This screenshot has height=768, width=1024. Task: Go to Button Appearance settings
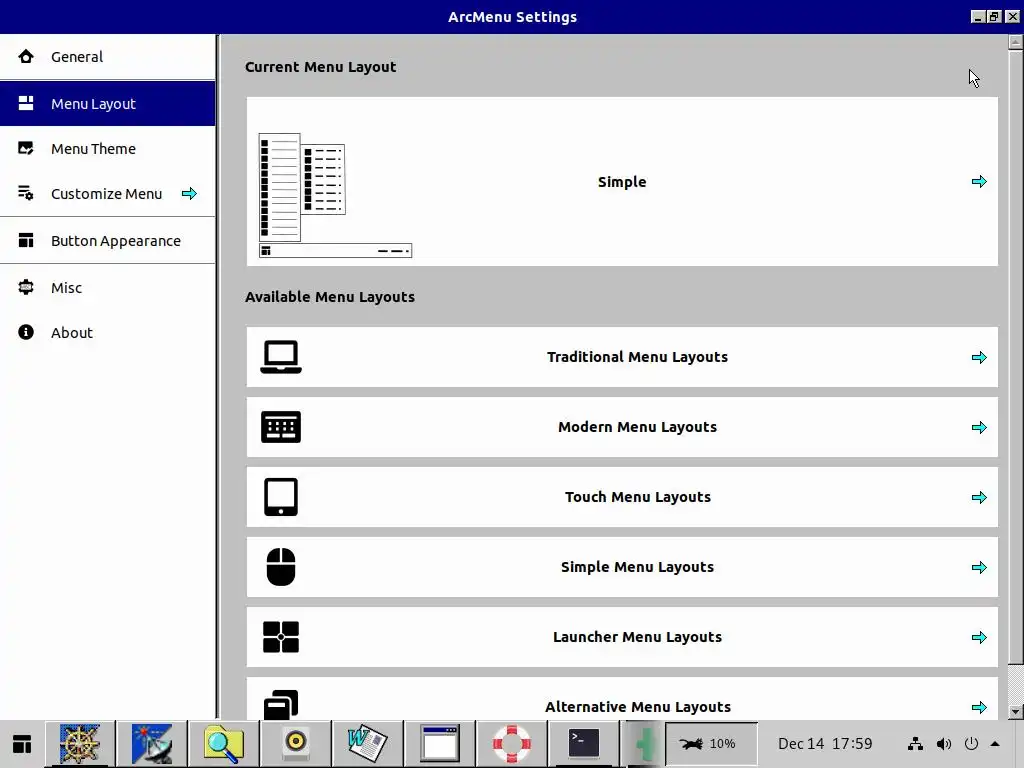tap(108, 241)
